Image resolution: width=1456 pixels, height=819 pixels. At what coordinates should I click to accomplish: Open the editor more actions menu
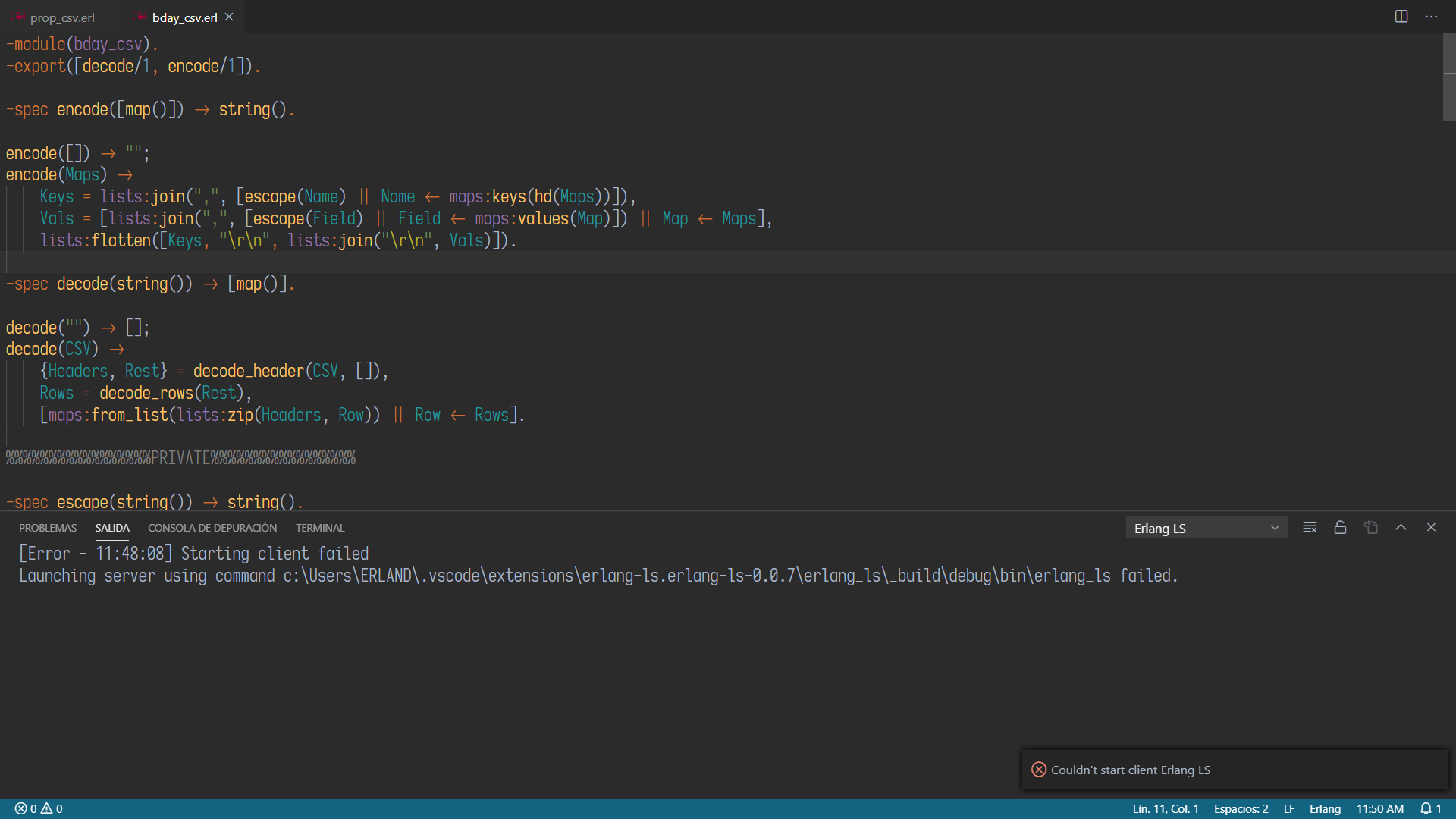pos(1431,17)
